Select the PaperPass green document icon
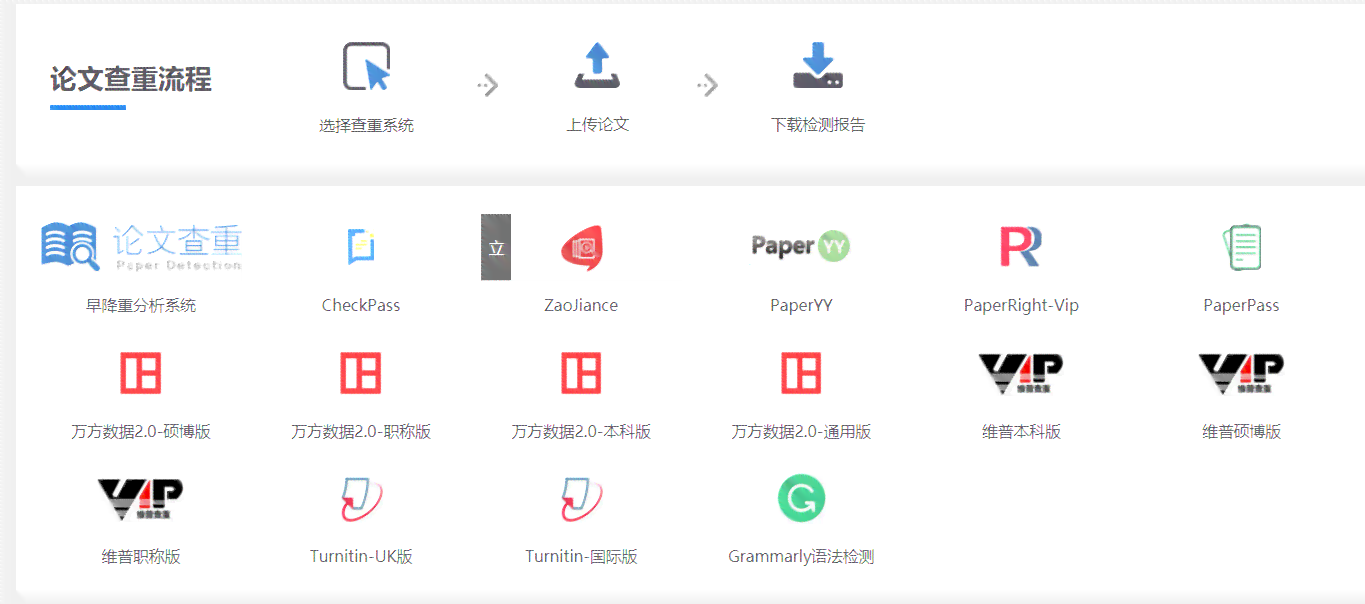The image size is (1365, 604). point(1241,248)
